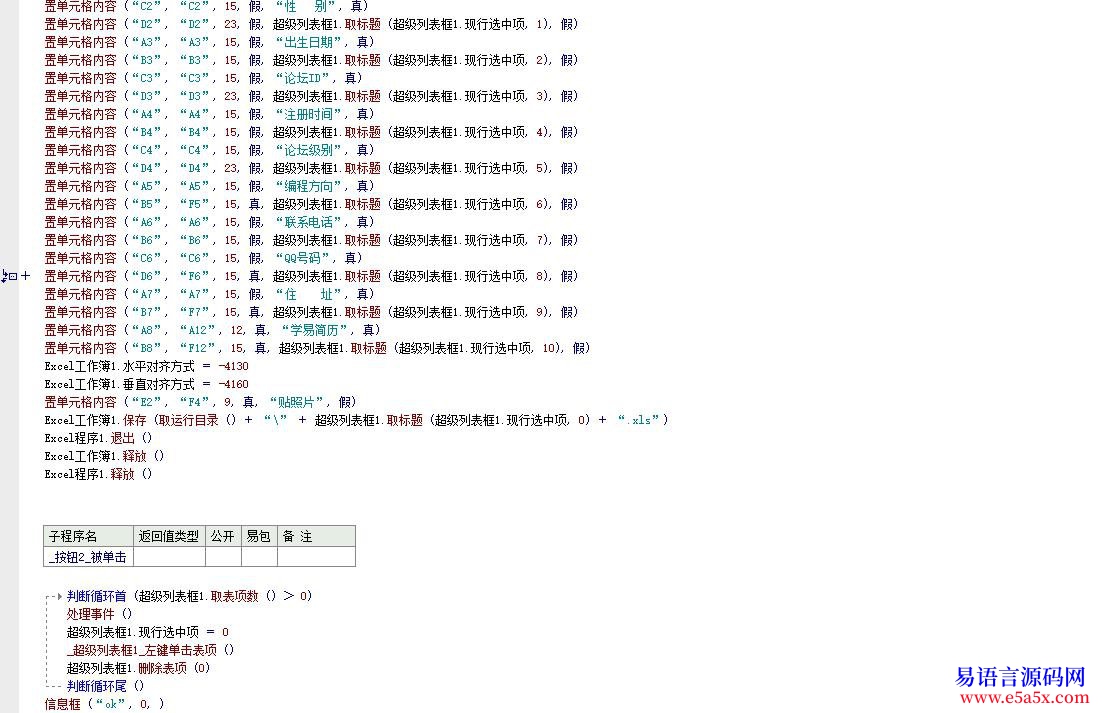This screenshot has width=1114, height=713.
Task: Click the Excel工作簿1.保存 code line
Action: [356, 420]
